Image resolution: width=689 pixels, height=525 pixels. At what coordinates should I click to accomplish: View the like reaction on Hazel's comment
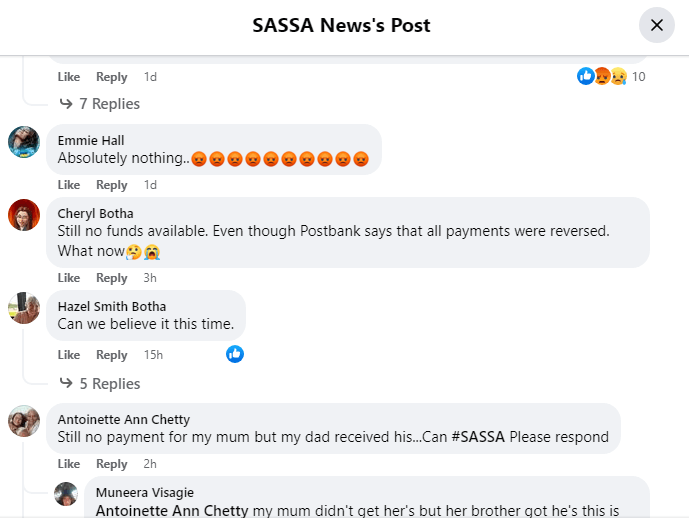(235, 354)
